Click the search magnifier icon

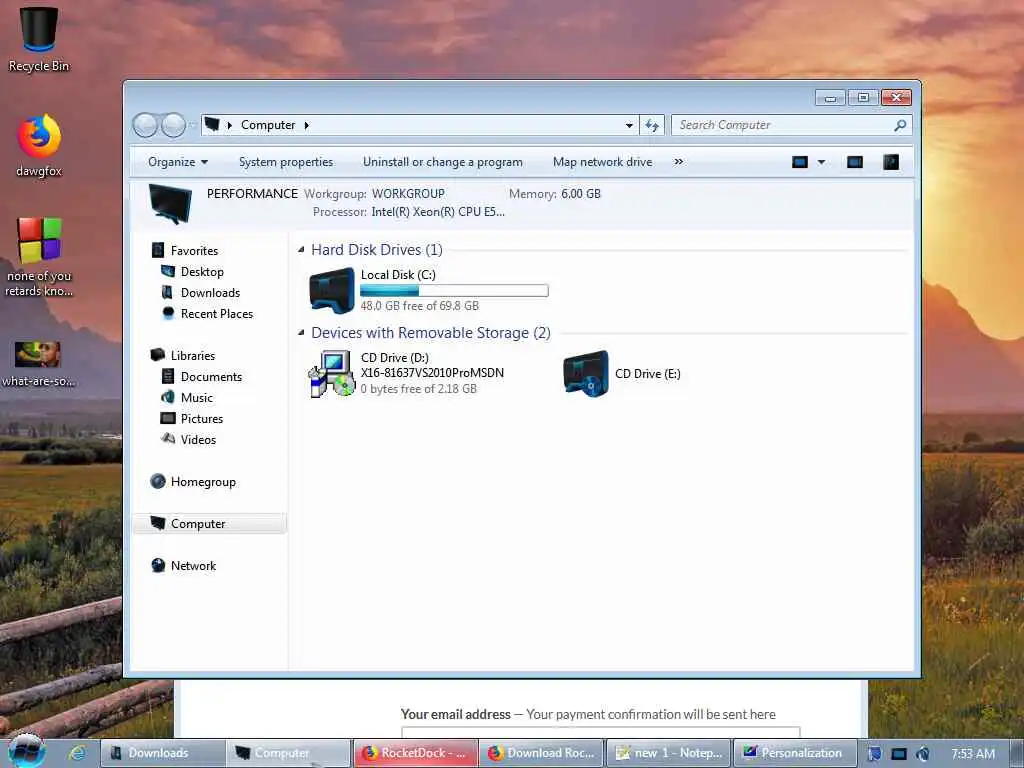[900, 125]
